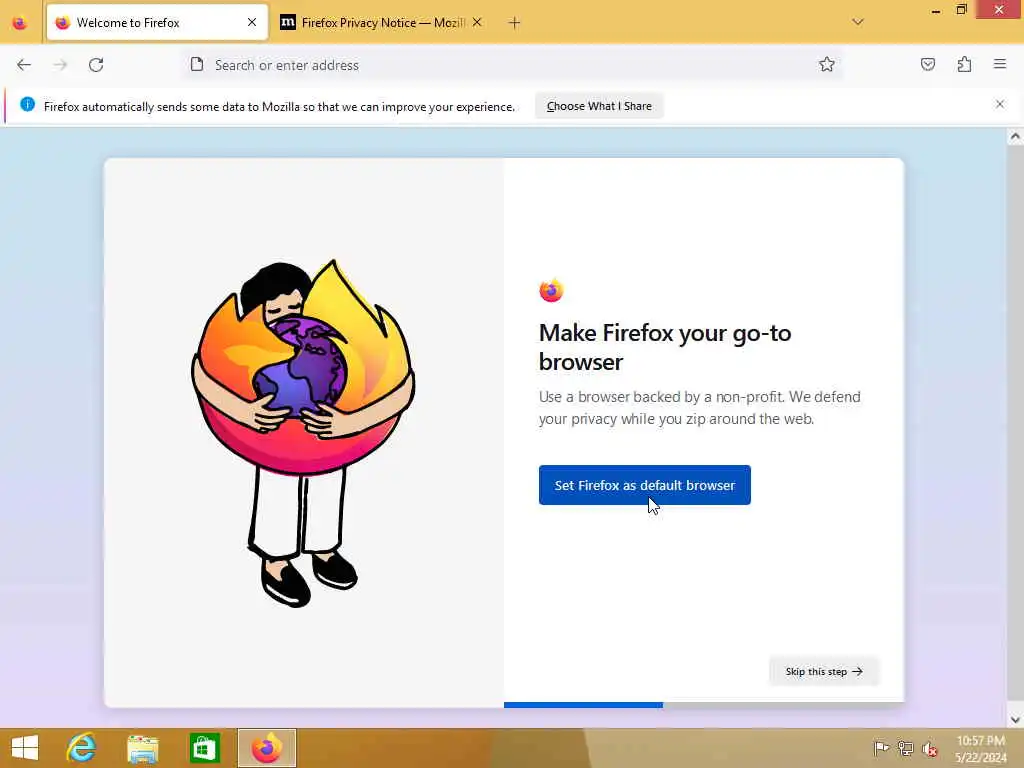Viewport: 1024px width, 768px height.
Task: Click the scrollbar up arrow
Action: tap(1015, 137)
